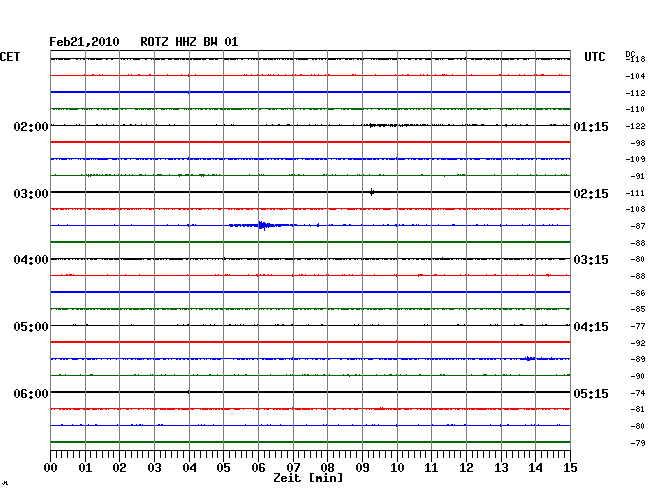The height and width of the screenshot is (494, 650).
Task: Select the DC offset value -98
Action: pyautogui.click(x=638, y=143)
